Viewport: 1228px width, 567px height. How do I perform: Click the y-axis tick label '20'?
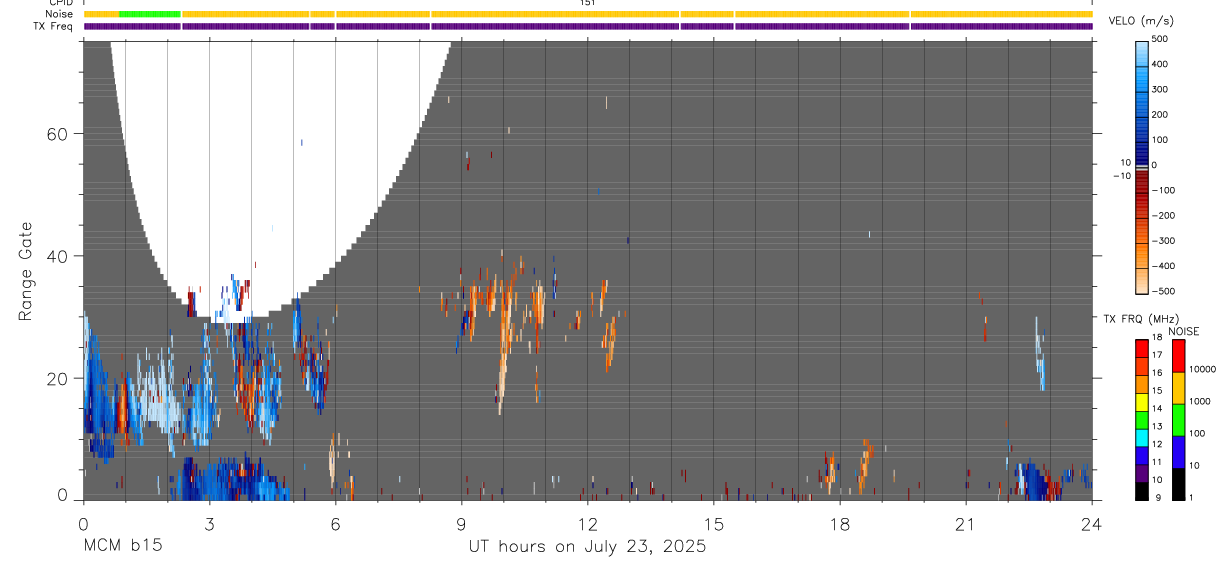56,378
